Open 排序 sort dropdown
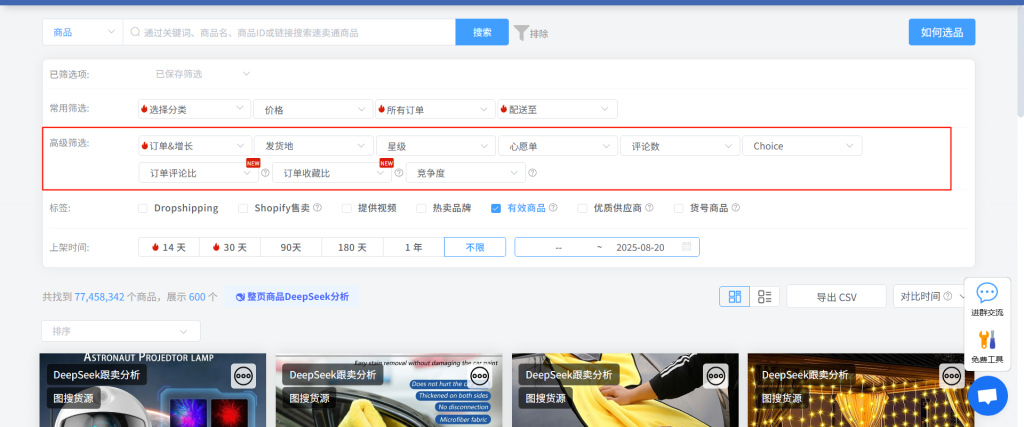 [121, 331]
